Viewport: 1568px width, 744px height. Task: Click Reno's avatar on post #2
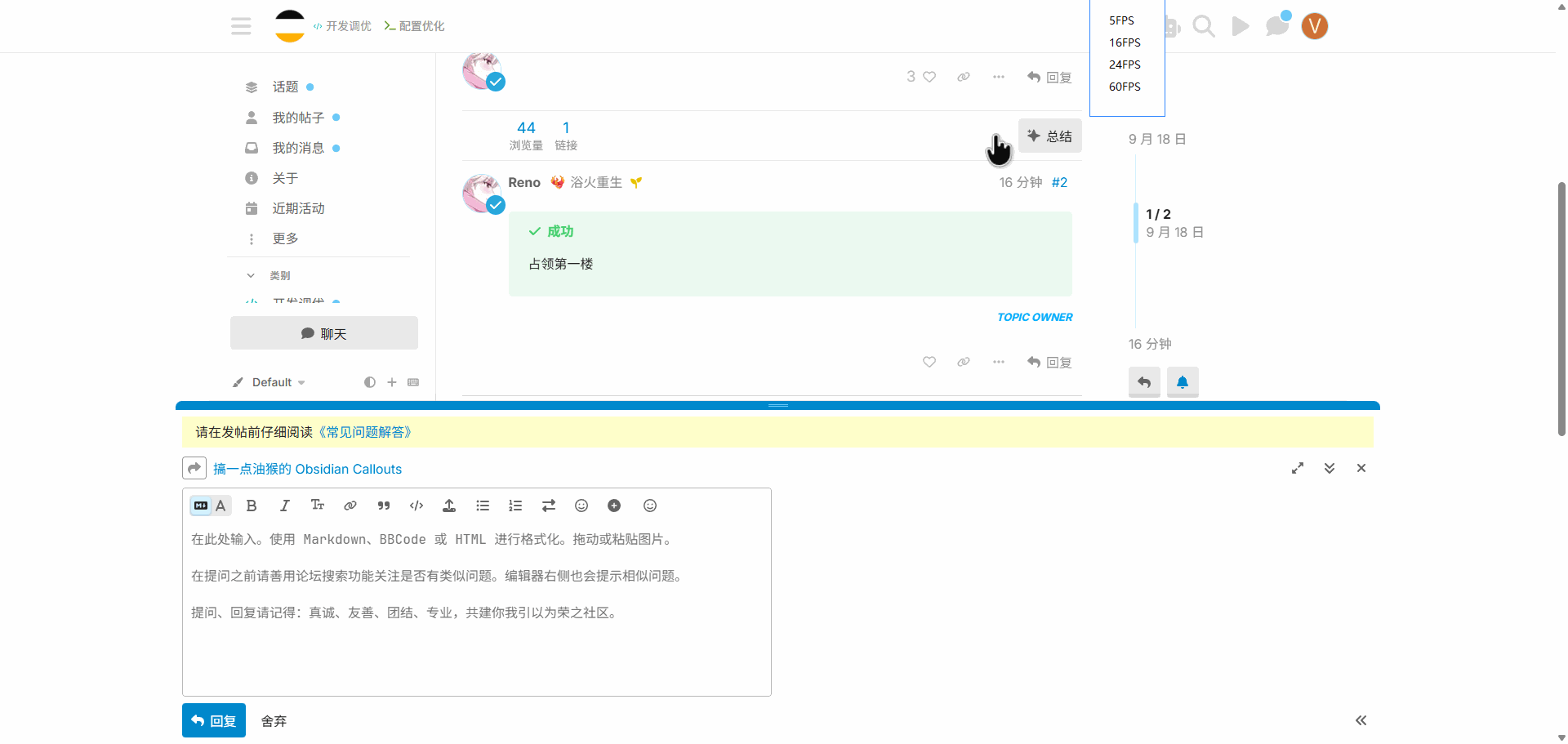483,194
